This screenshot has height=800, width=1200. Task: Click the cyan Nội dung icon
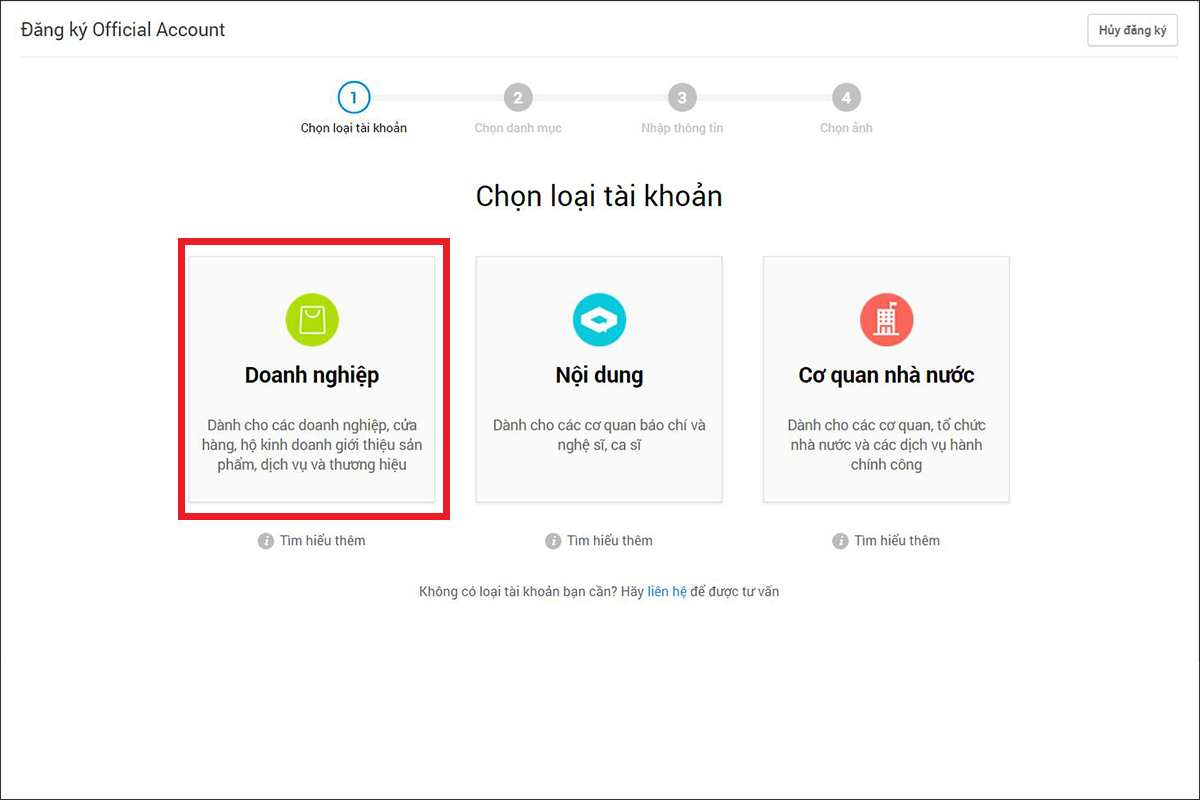[x=599, y=320]
